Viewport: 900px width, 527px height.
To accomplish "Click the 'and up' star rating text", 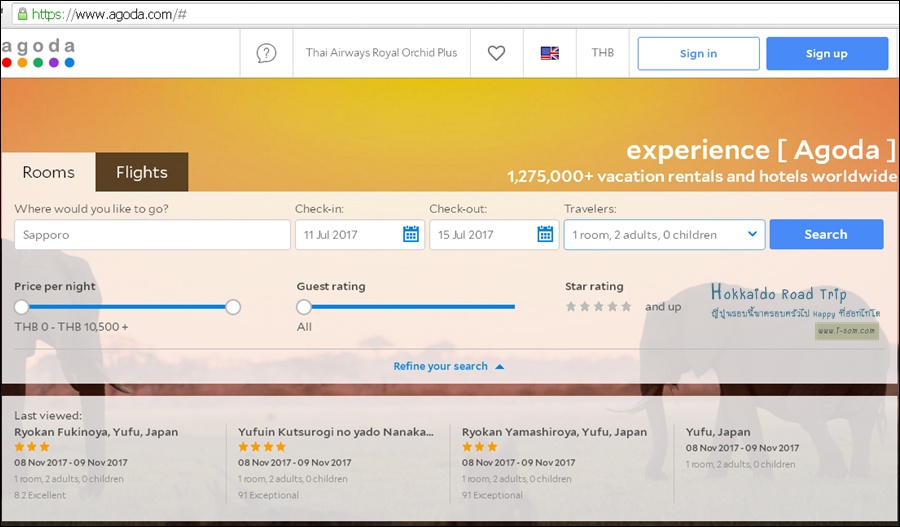I will coord(663,307).
